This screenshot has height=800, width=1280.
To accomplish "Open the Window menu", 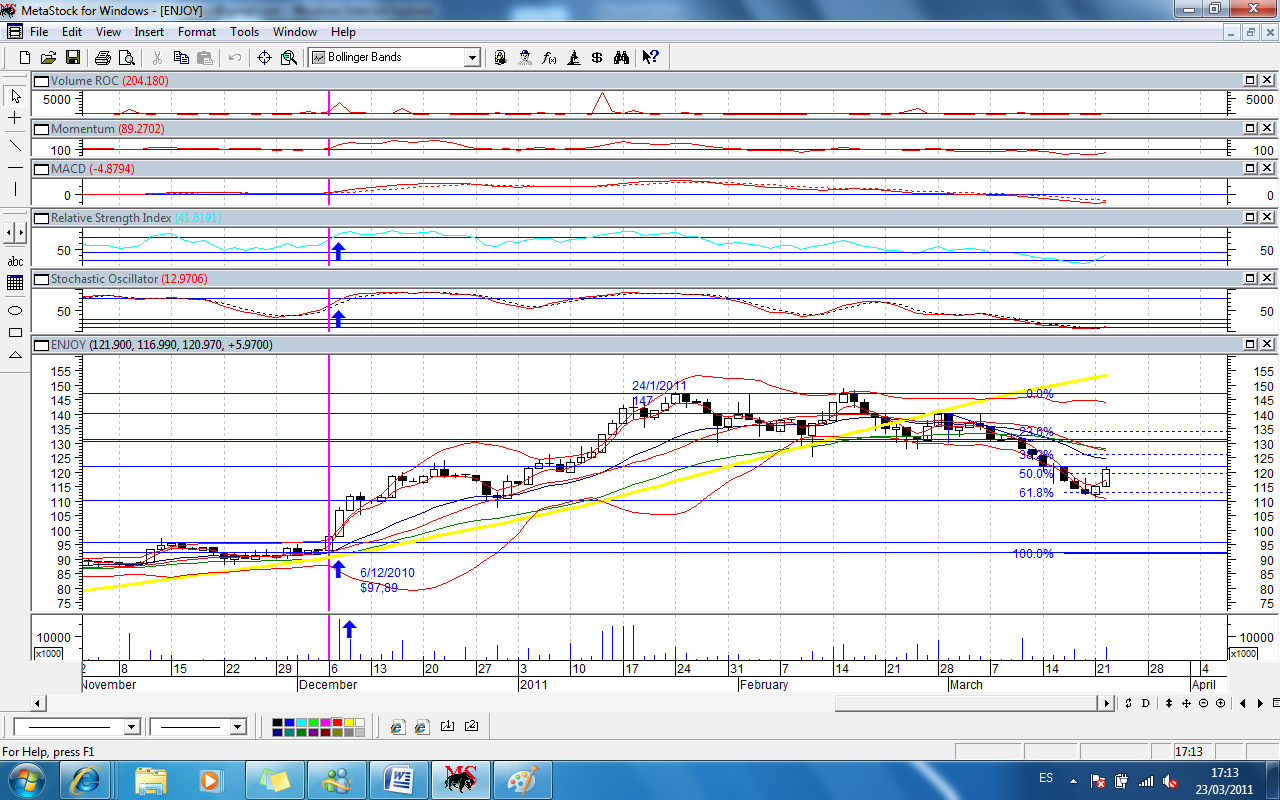I will click(x=295, y=32).
